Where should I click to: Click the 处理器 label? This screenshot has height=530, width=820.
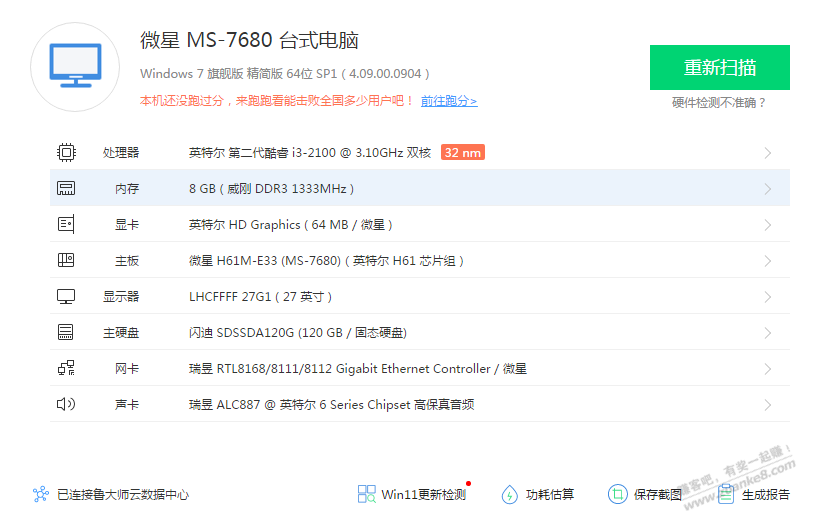pyautogui.click(x=121, y=153)
